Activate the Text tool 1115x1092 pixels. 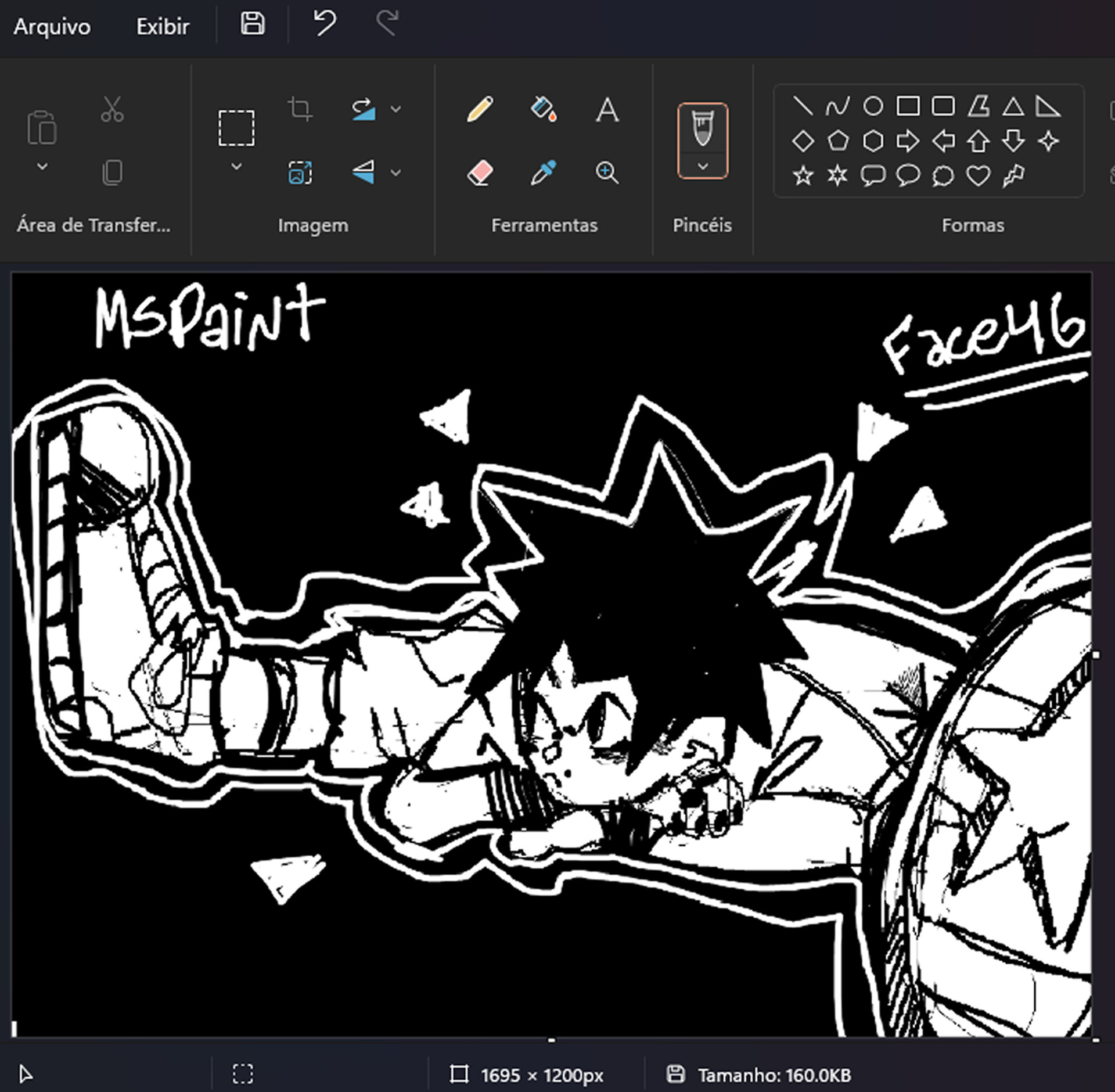[606, 110]
